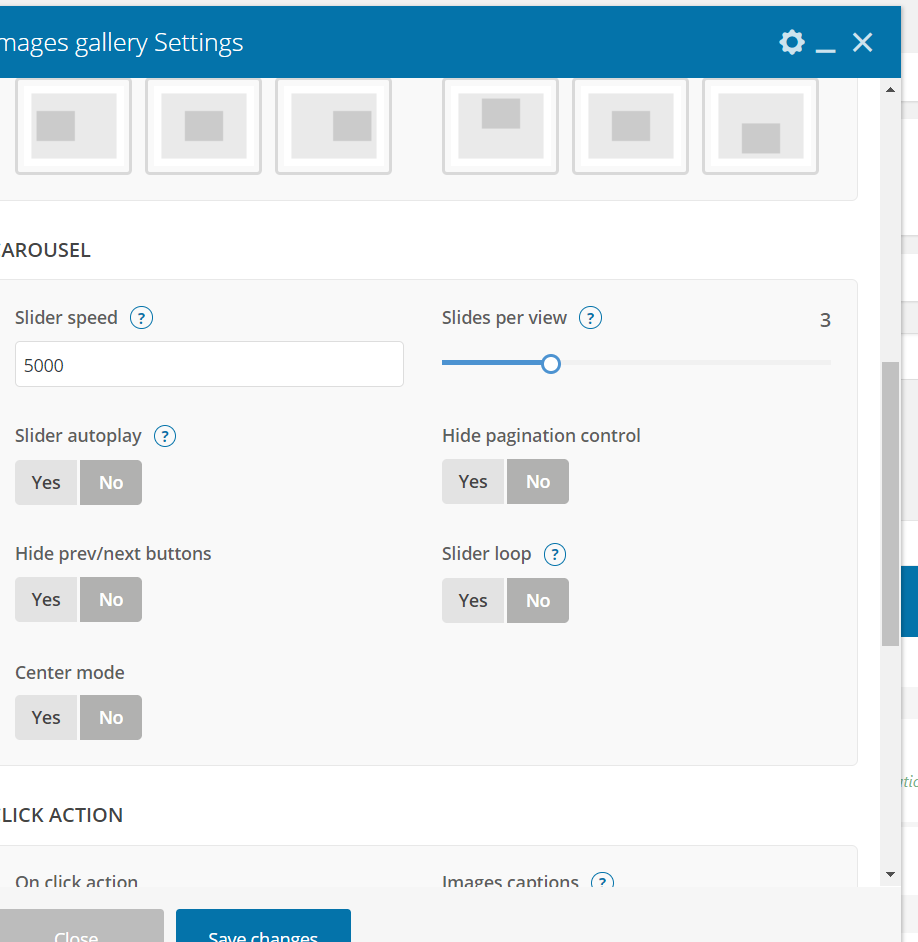Open help tooltip for Slider speed
Viewport: 918px width, 942px height.
point(141,318)
